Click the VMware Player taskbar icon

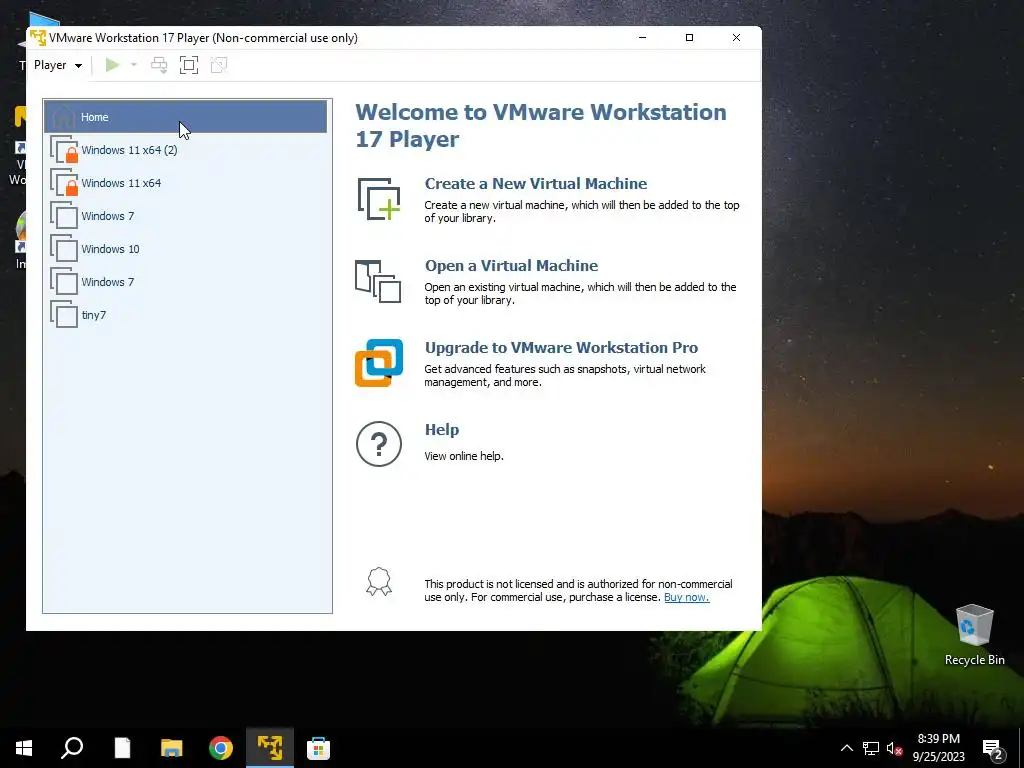(270, 748)
